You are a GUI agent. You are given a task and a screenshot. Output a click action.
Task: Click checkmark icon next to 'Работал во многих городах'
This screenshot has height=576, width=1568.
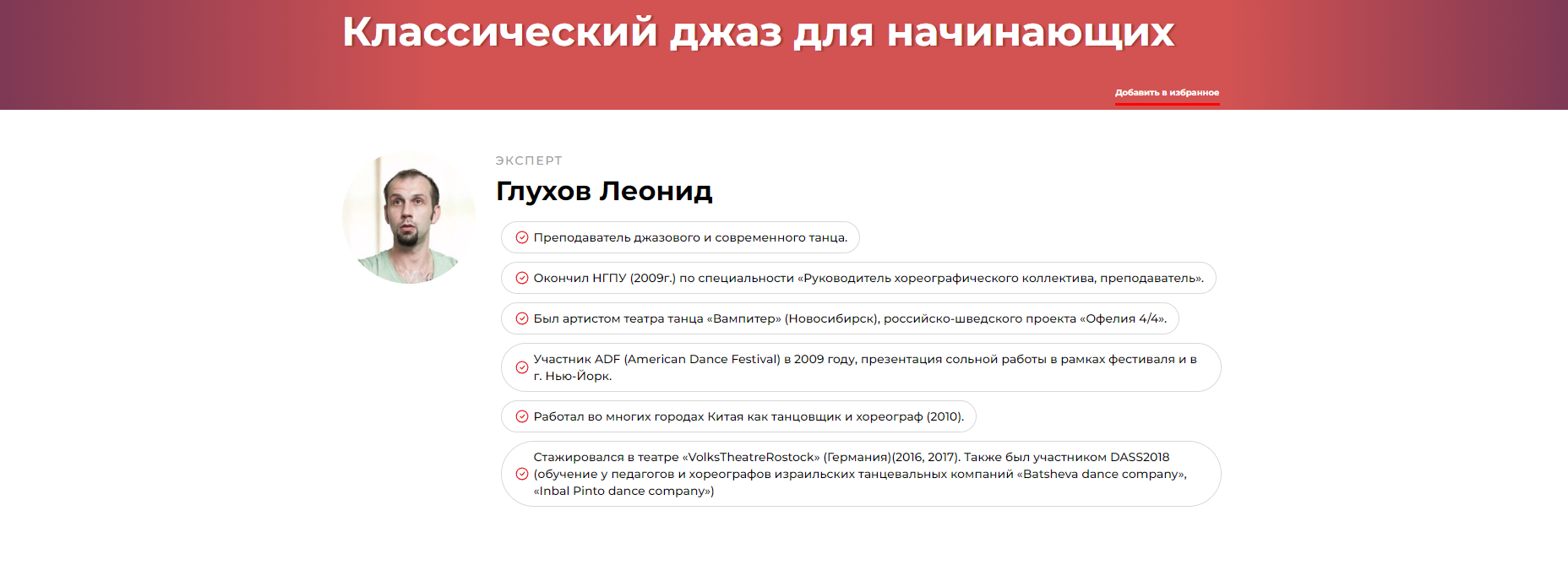click(522, 416)
